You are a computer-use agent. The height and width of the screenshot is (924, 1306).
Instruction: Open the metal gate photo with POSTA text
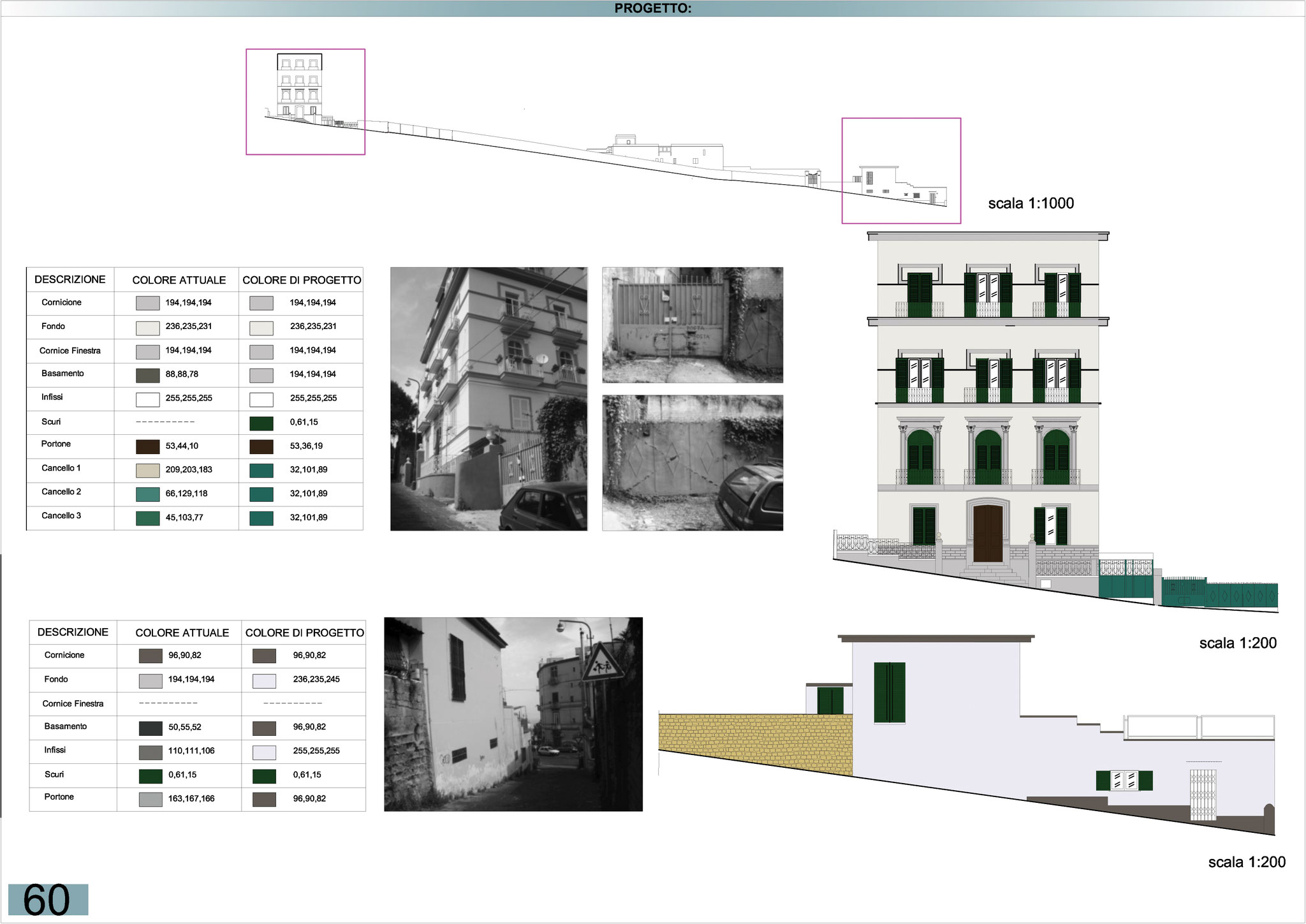(x=692, y=325)
